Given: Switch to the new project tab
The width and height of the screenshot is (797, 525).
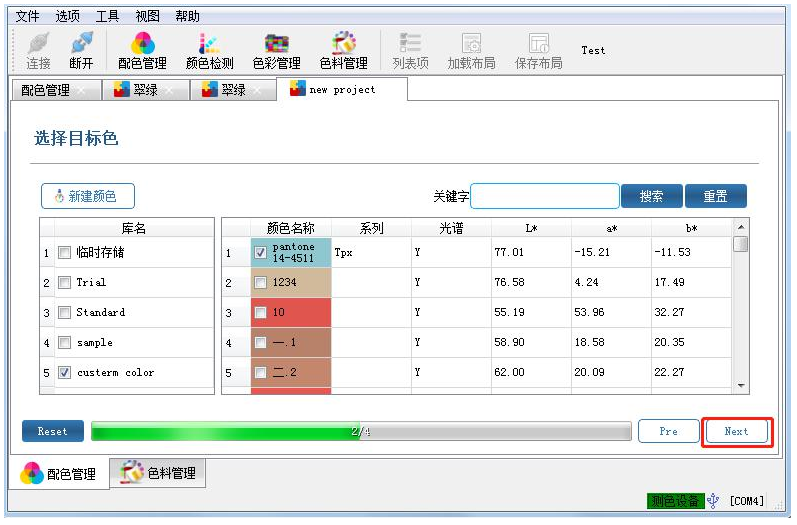Looking at the screenshot, I should [342, 90].
